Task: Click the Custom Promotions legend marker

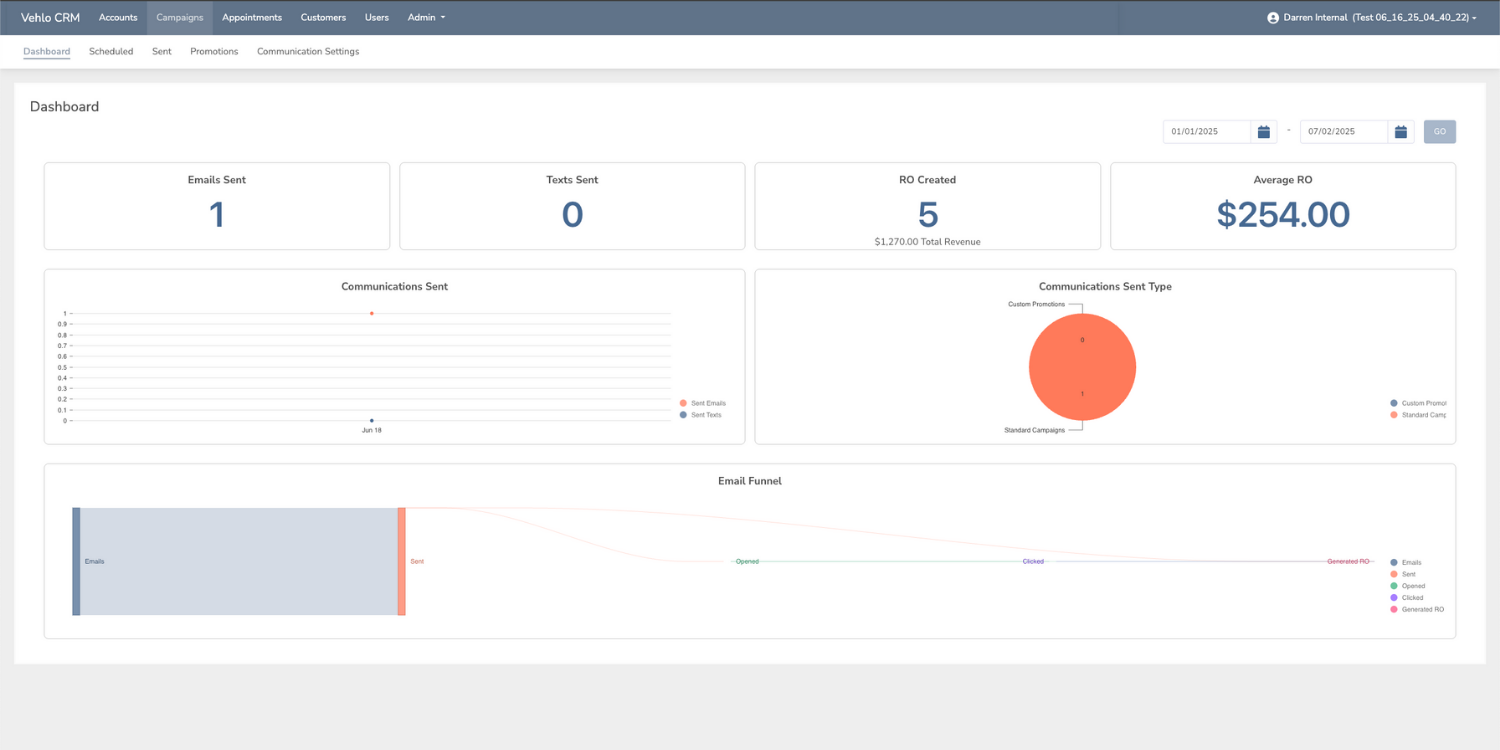Action: tap(1396, 403)
